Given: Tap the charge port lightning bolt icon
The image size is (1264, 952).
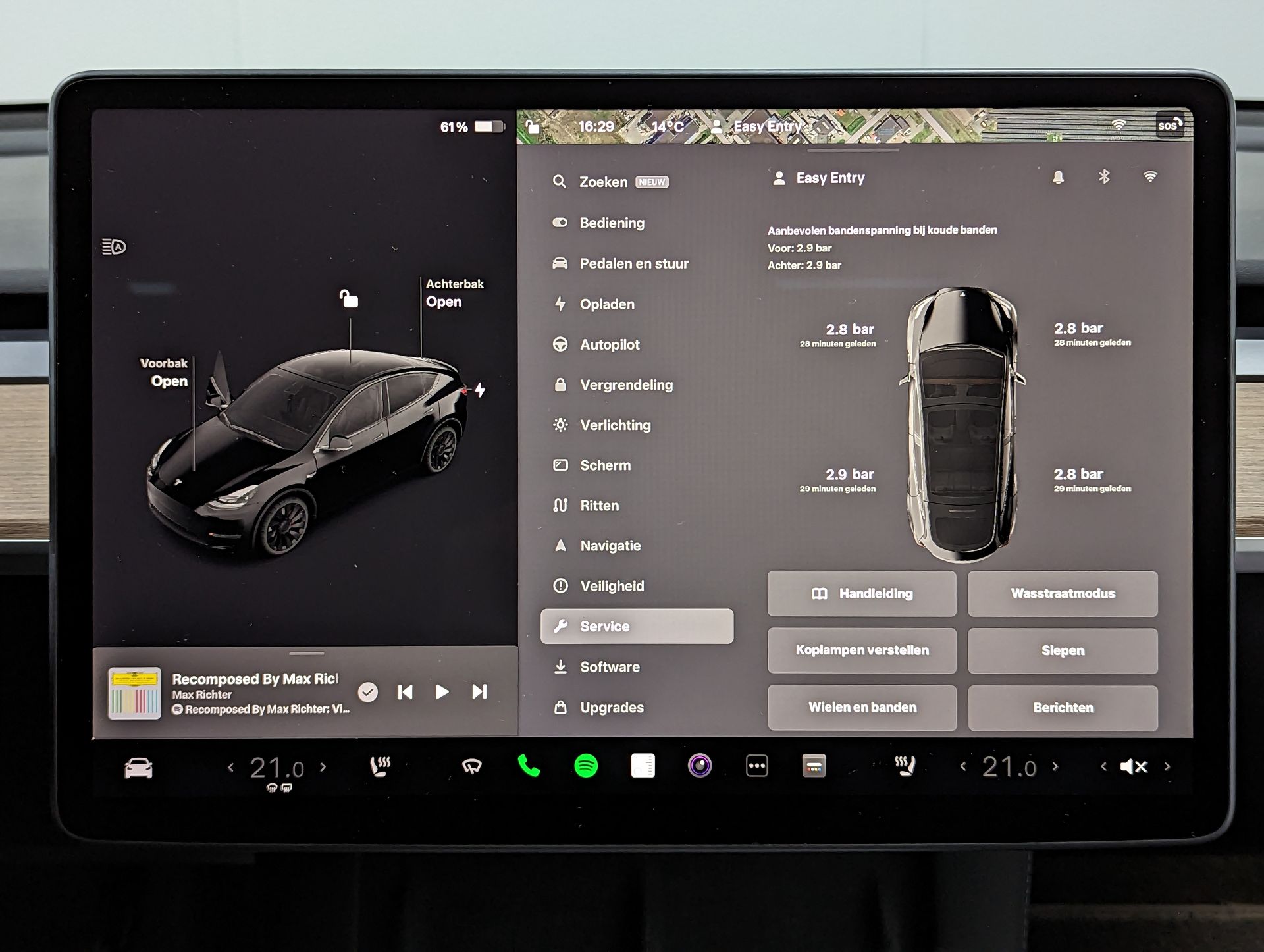Looking at the screenshot, I should point(480,390).
